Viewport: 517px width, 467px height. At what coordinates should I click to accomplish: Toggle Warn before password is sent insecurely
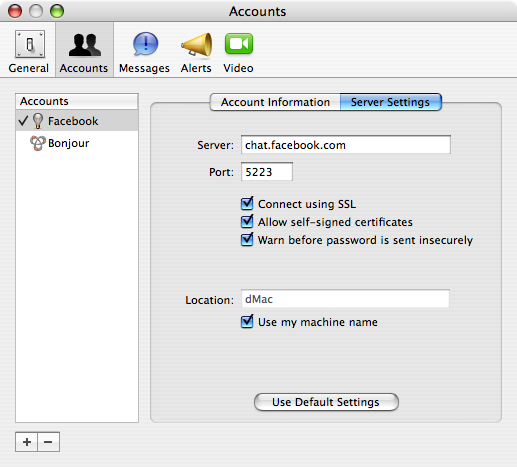(247, 239)
